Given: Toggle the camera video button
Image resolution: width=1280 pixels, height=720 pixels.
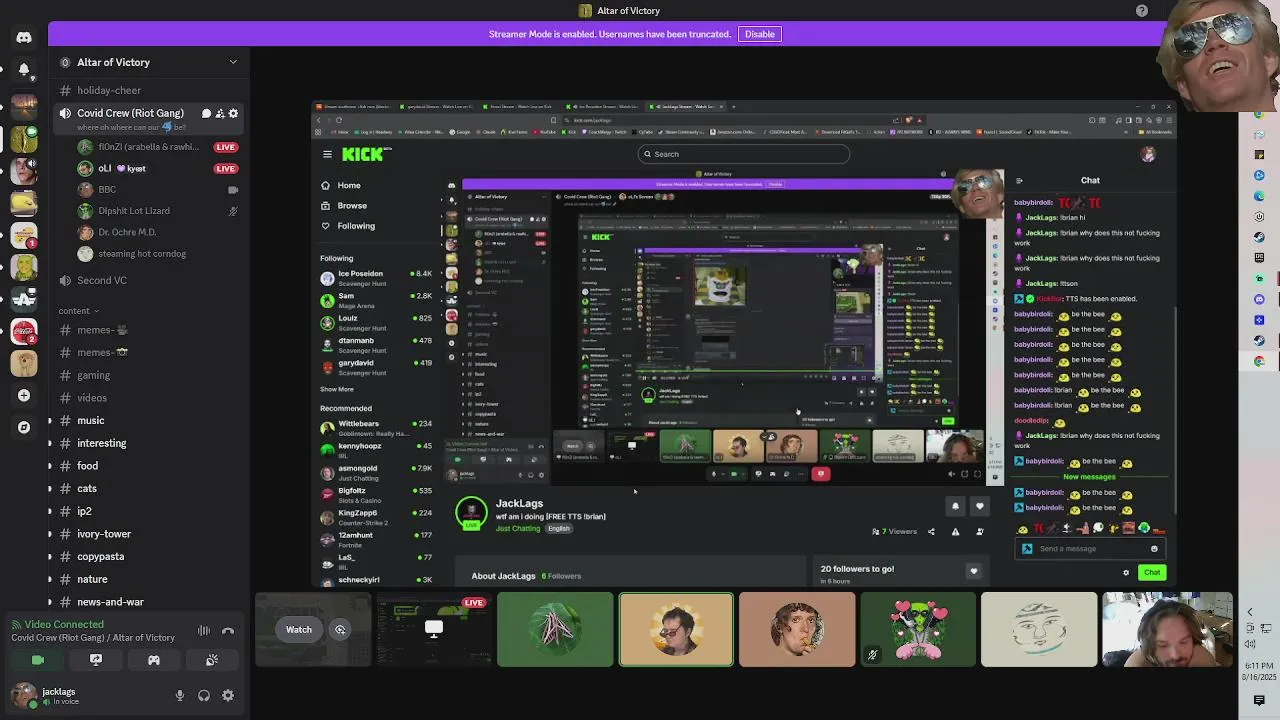Looking at the screenshot, I should click(38, 660).
